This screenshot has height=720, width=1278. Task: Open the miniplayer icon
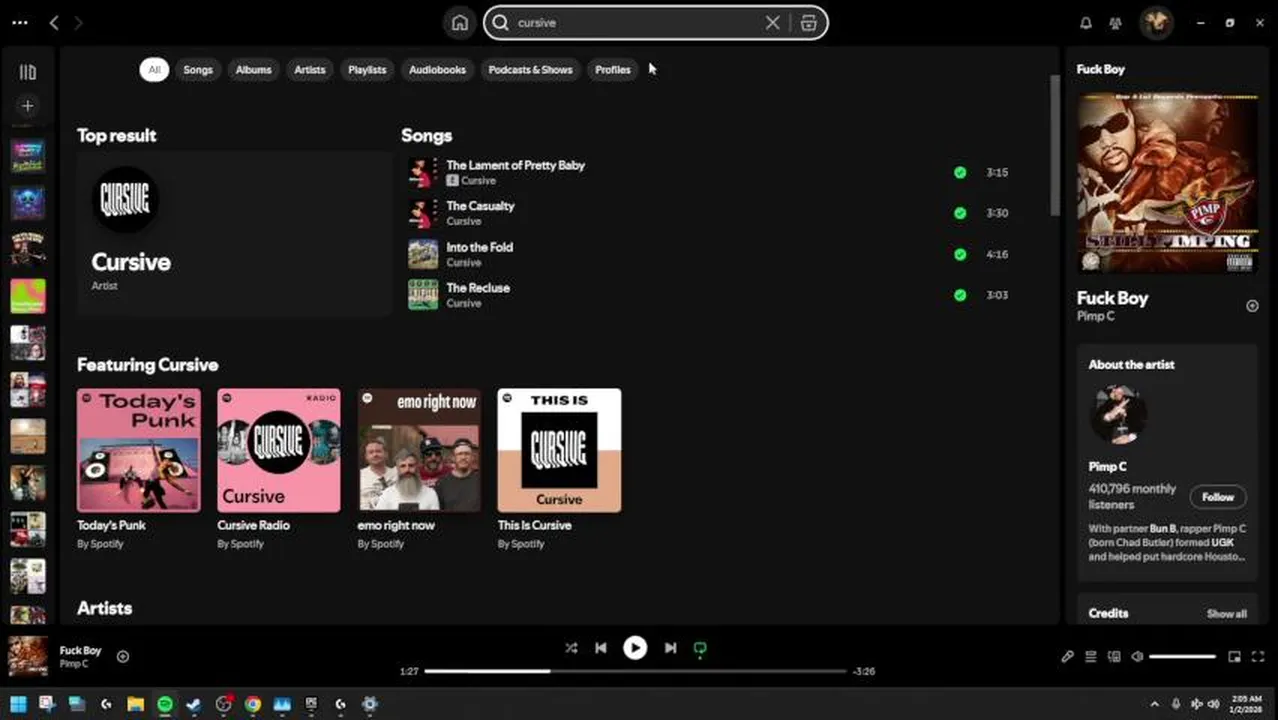coord(1235,657)
